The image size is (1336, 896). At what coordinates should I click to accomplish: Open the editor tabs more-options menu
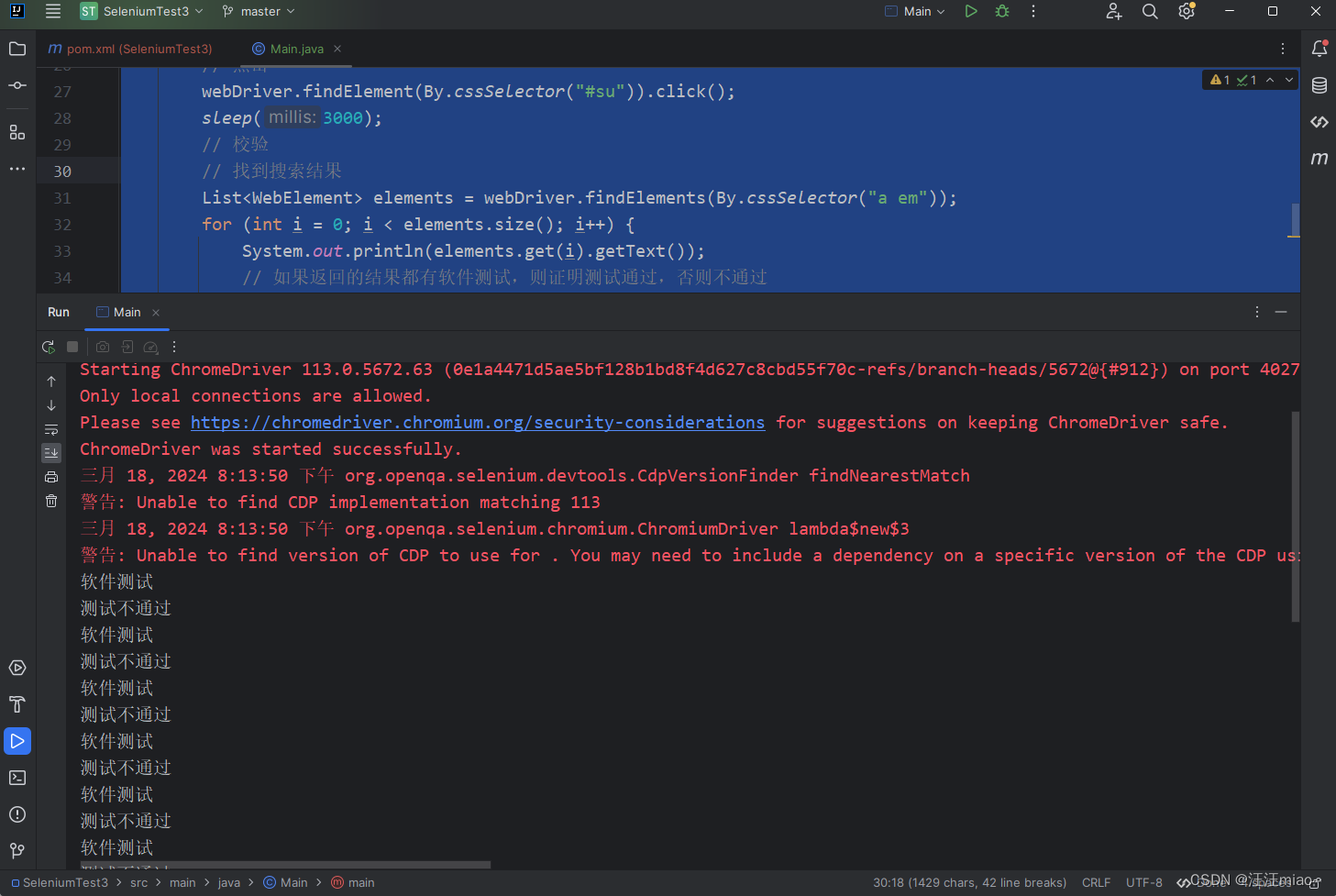1283,49
